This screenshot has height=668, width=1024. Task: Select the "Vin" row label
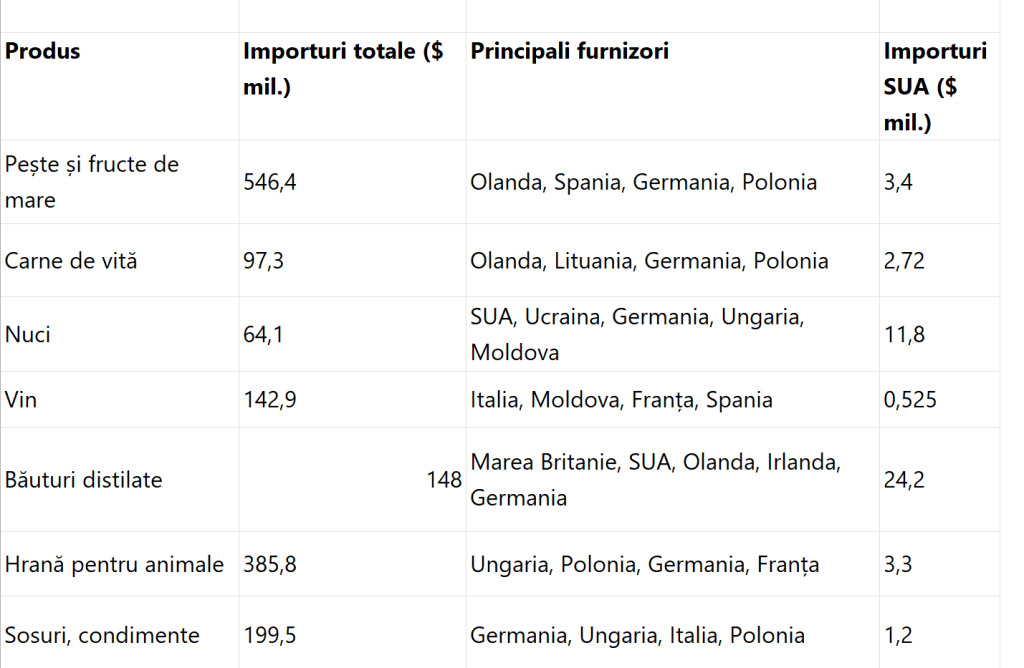coord(21,400)
